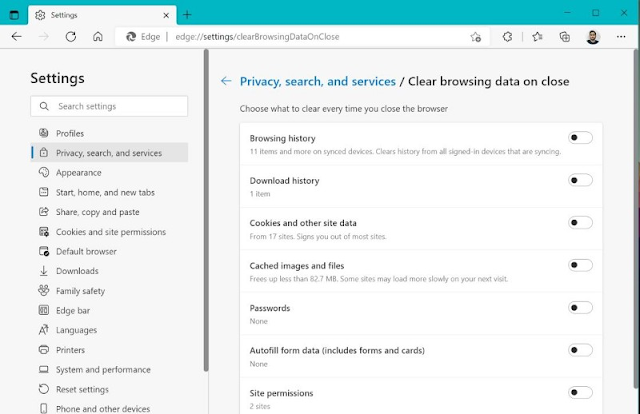The width and height of the screenshot is (640, 414).
Task: Open the Collections icon
Action: click(565, 36)
